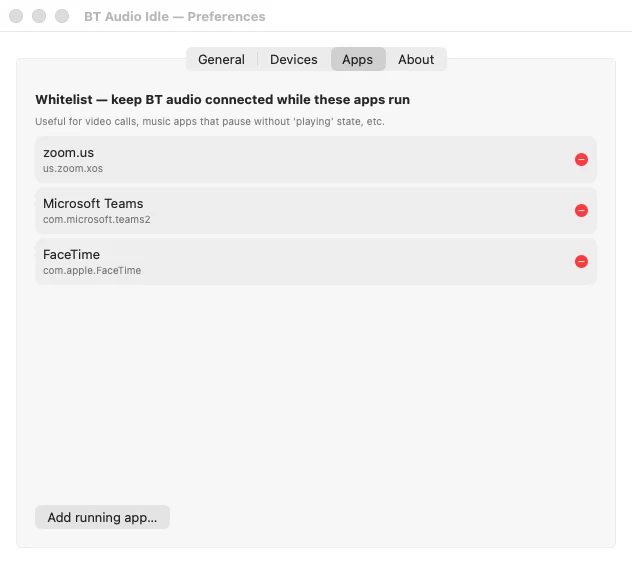This screenshot has width=632, height=564.
Task: Click the com.apple.FaceTime bundle identifier
Action: (x=92, y=271)
